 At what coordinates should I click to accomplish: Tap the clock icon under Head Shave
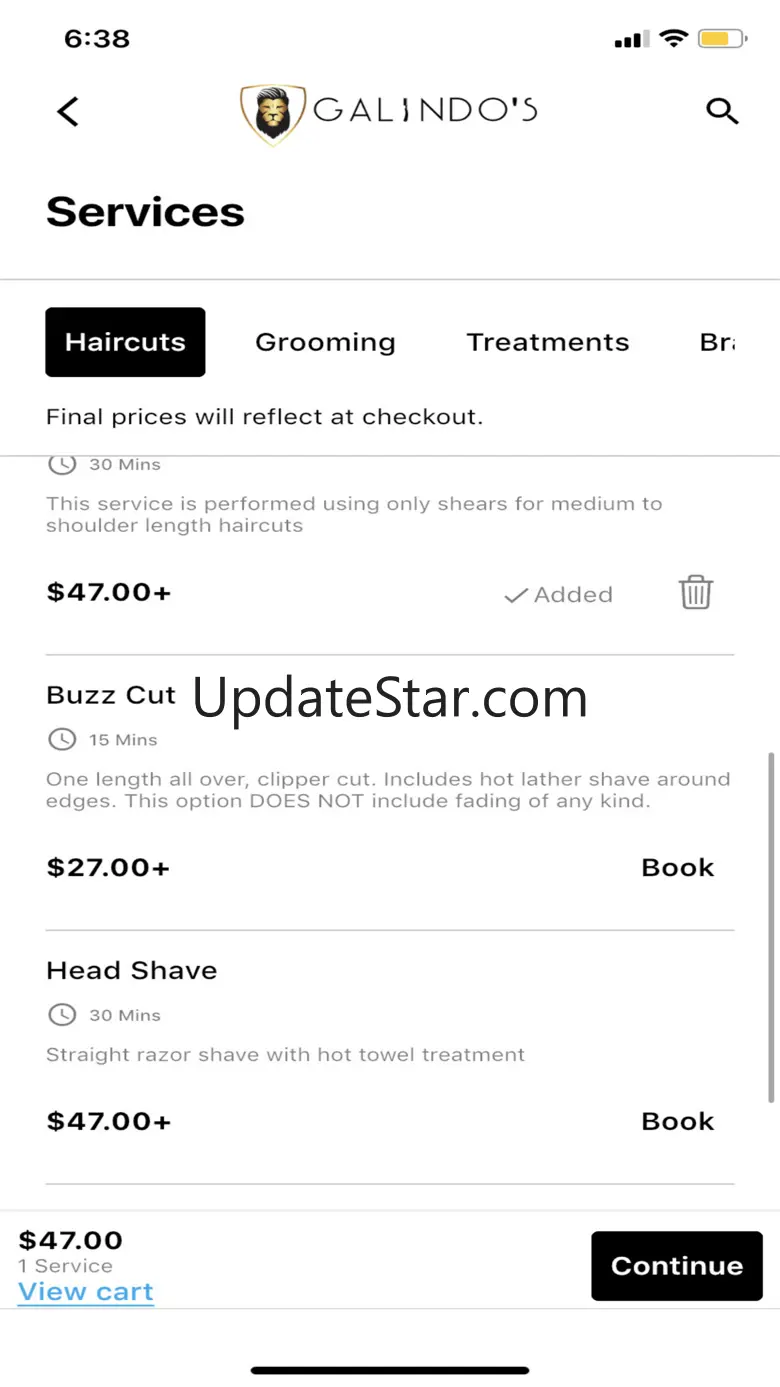coord(62,1015)
